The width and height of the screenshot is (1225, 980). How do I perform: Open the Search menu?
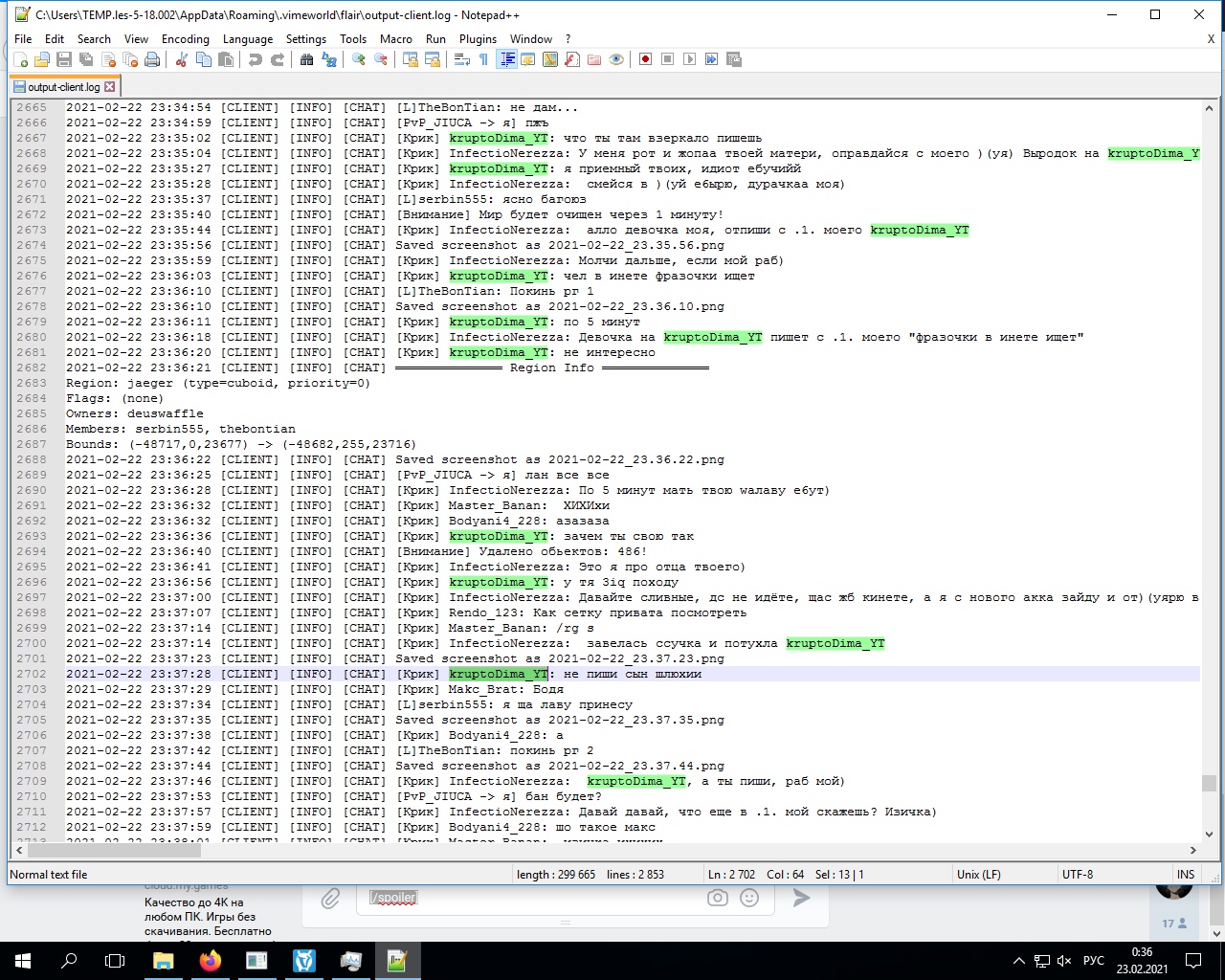pyautogui.click(x=94, y=39)
